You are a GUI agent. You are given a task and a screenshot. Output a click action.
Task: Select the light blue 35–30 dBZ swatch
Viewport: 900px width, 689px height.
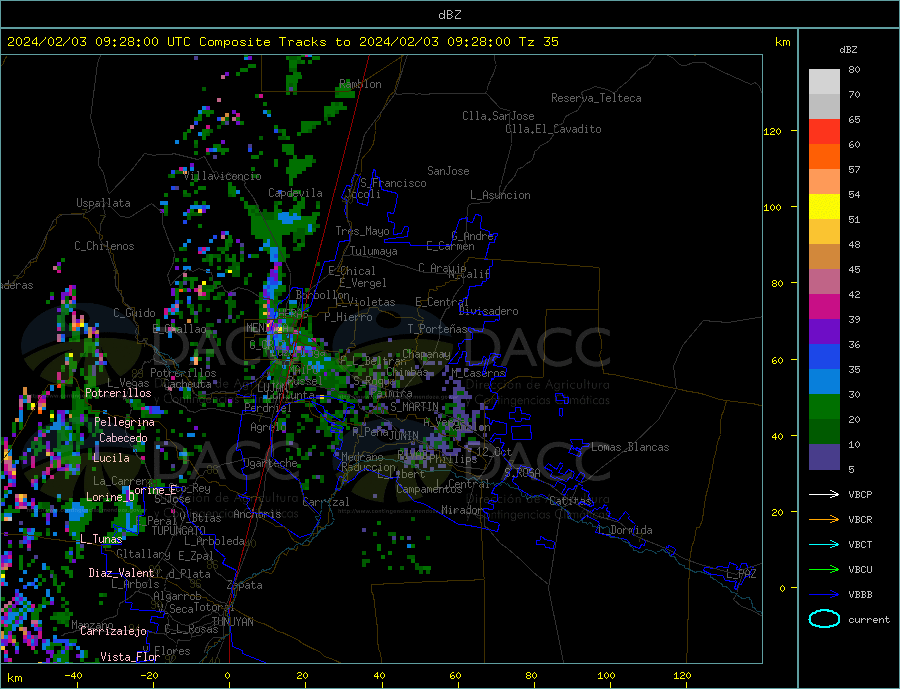coord(824,382)
